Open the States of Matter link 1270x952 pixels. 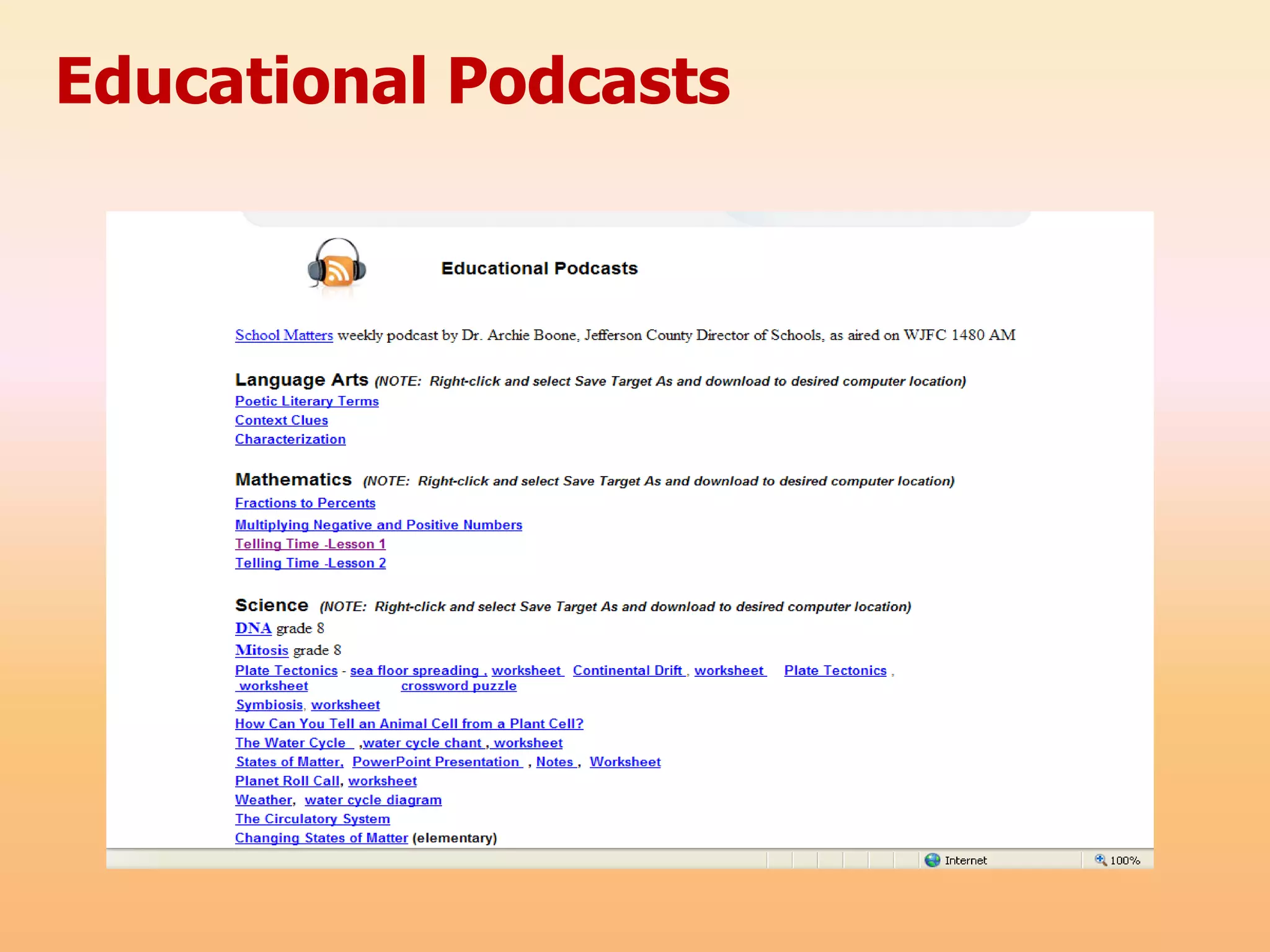point(290,762)
